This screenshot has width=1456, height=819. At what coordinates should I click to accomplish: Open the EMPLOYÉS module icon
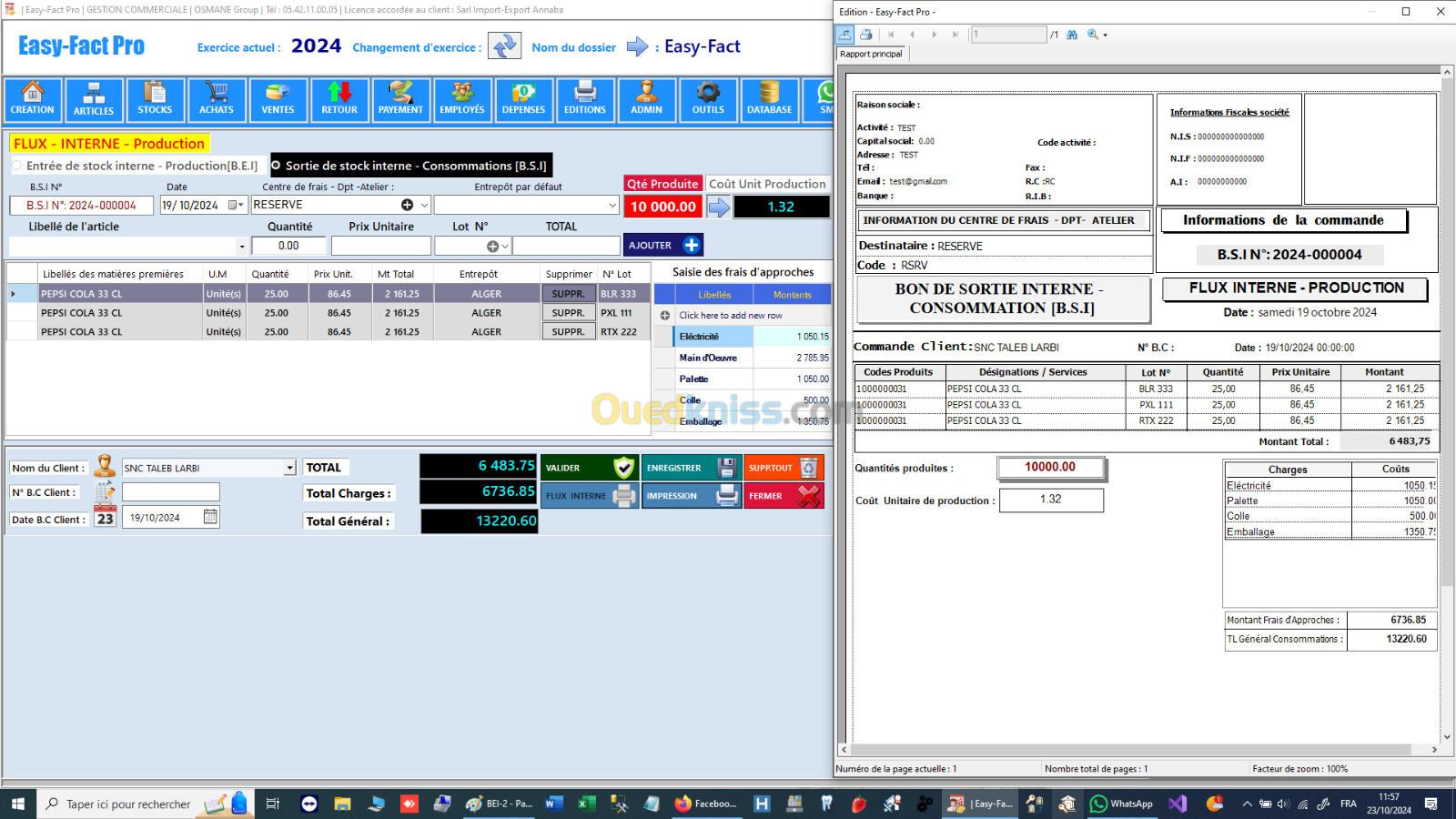462,99
